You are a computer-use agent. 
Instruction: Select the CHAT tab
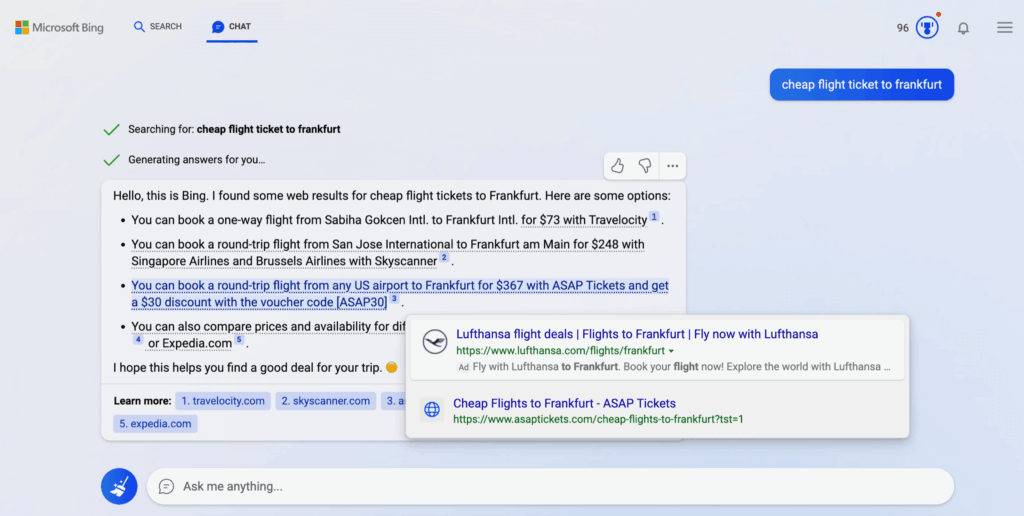click(x=231, y=27)
